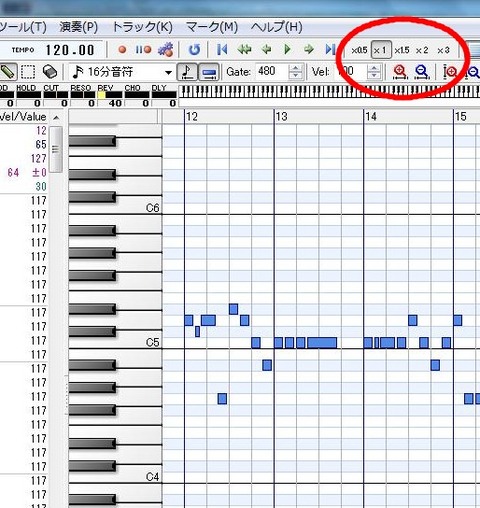Click the C4 piano key
This screenshot has width=480, height=508.
coord(138,477)
